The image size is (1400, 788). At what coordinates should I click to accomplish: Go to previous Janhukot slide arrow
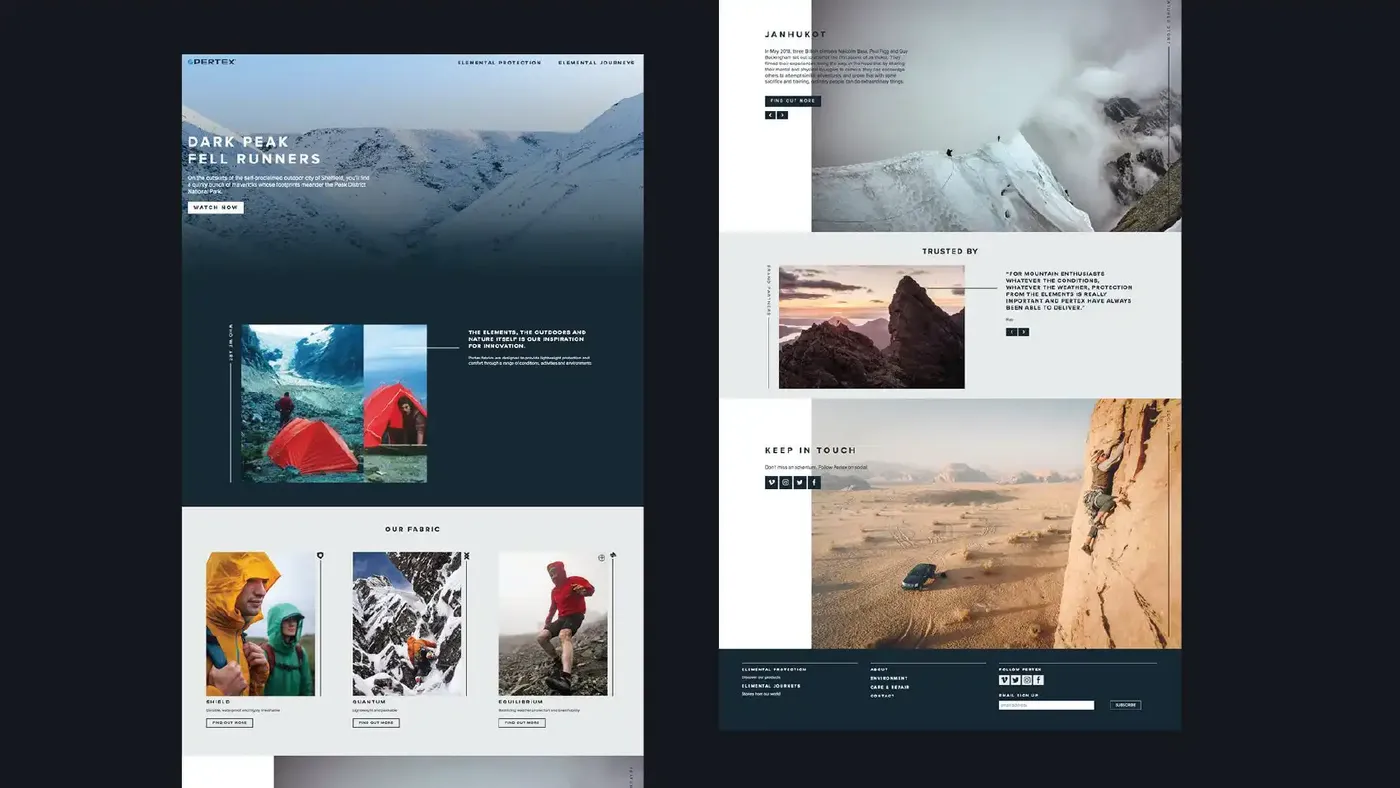point(770,115)
